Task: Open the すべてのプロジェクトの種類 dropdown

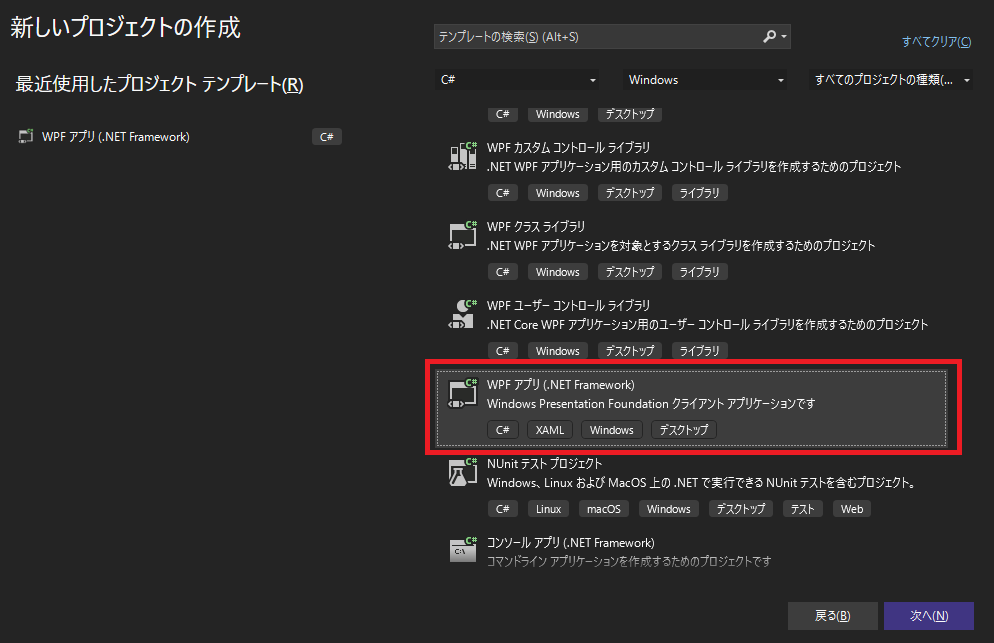Action: (891, 80)
